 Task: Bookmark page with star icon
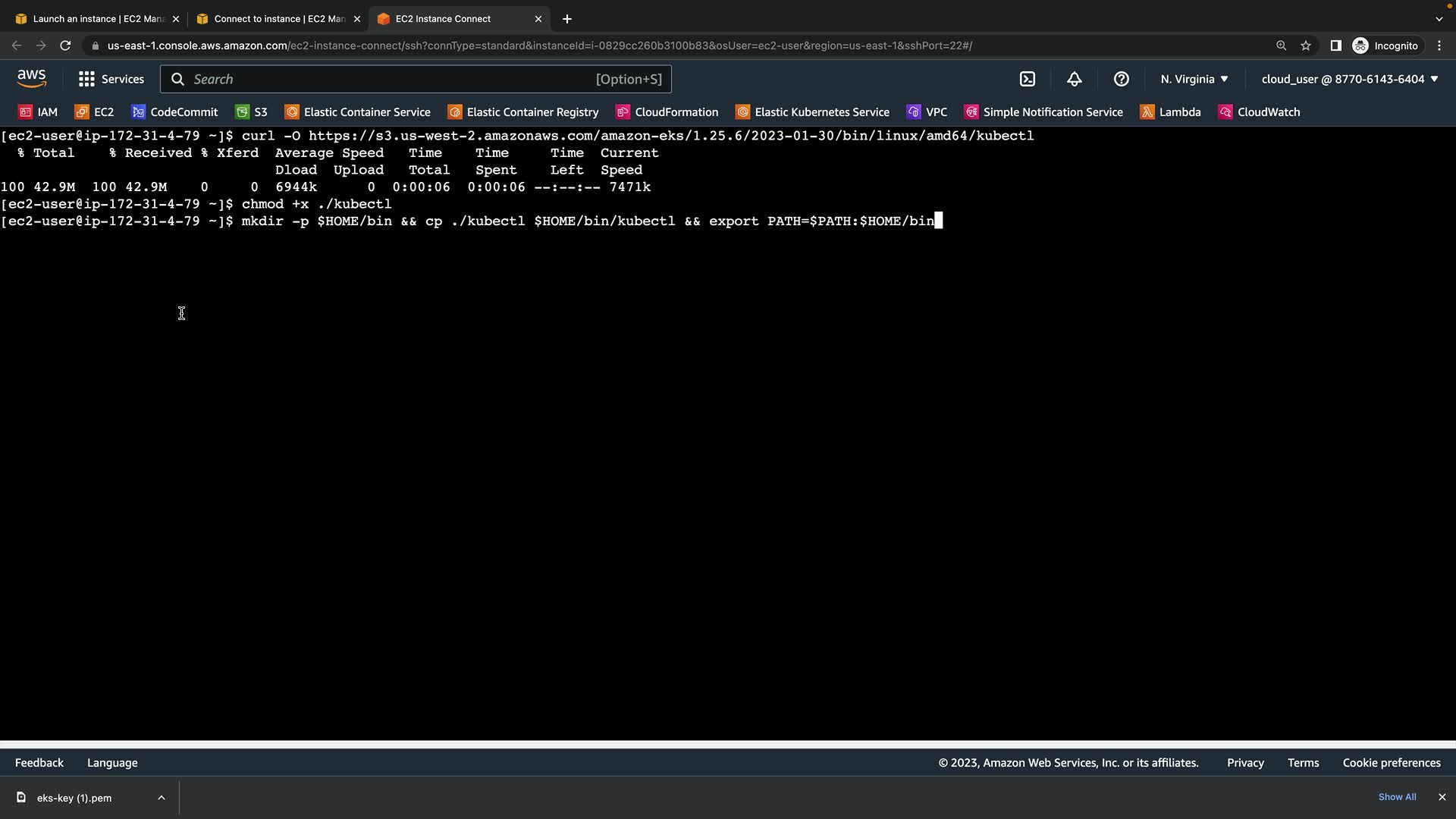(x=1306, y=45)
